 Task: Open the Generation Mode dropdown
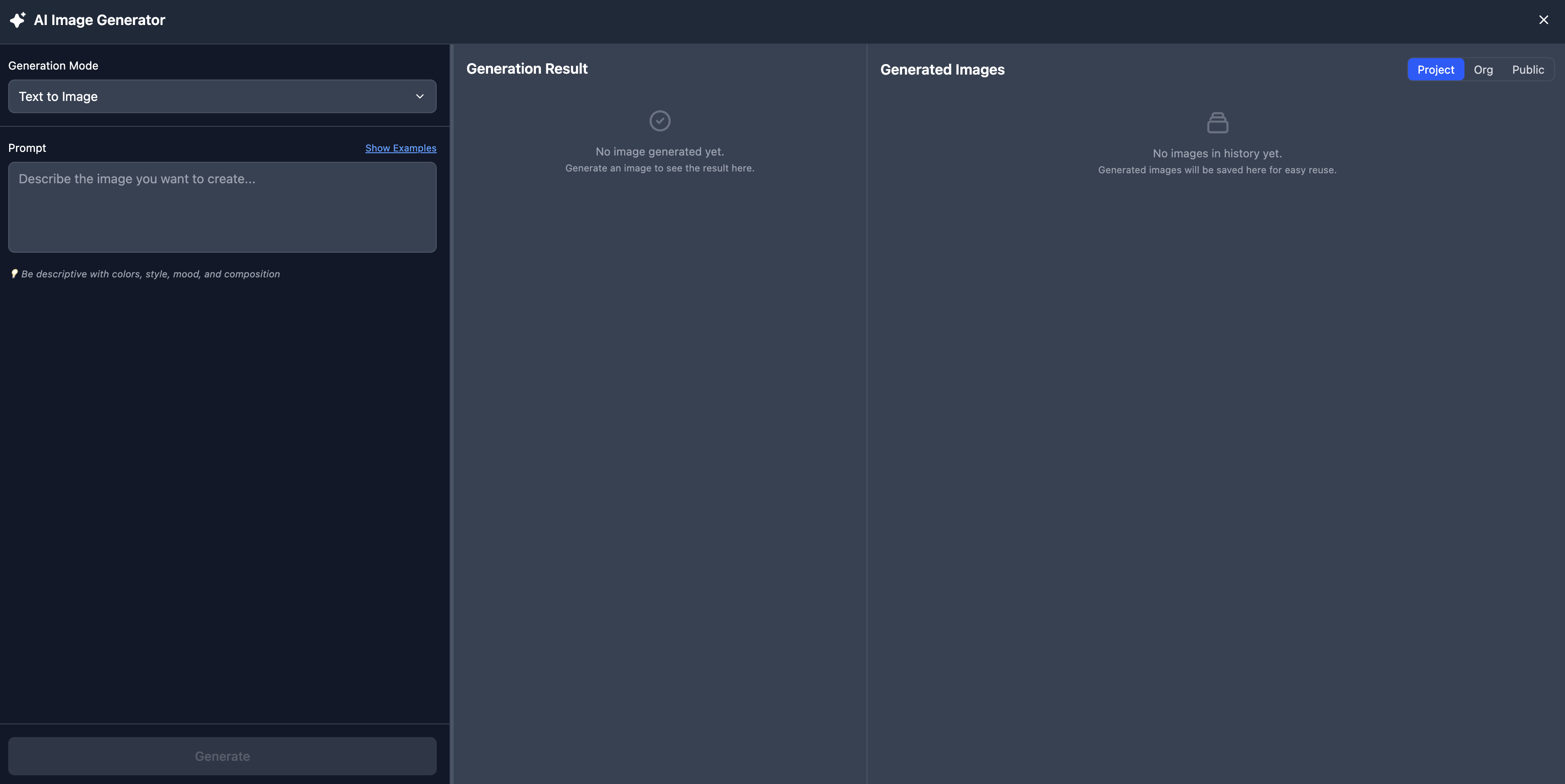(x=222, y=96)
